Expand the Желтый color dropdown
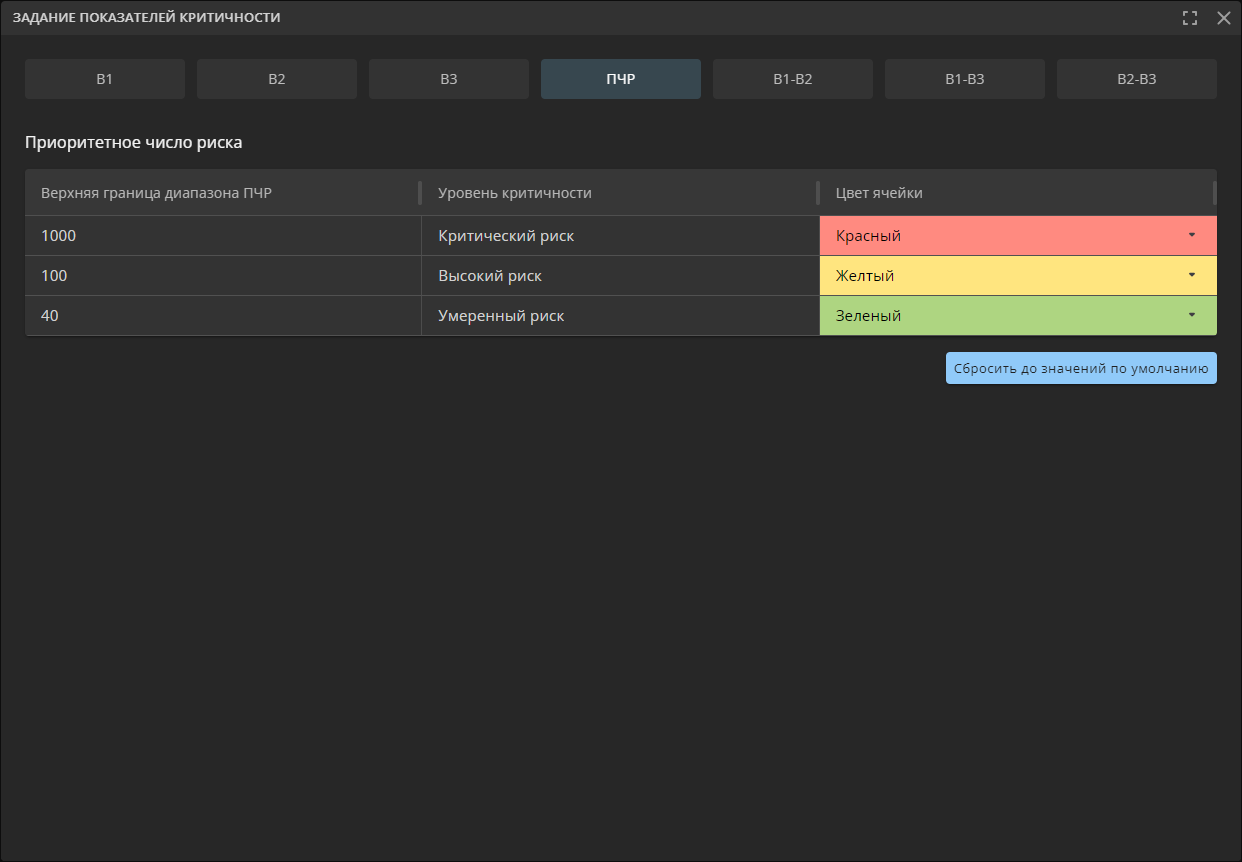 pos(1018,276)
